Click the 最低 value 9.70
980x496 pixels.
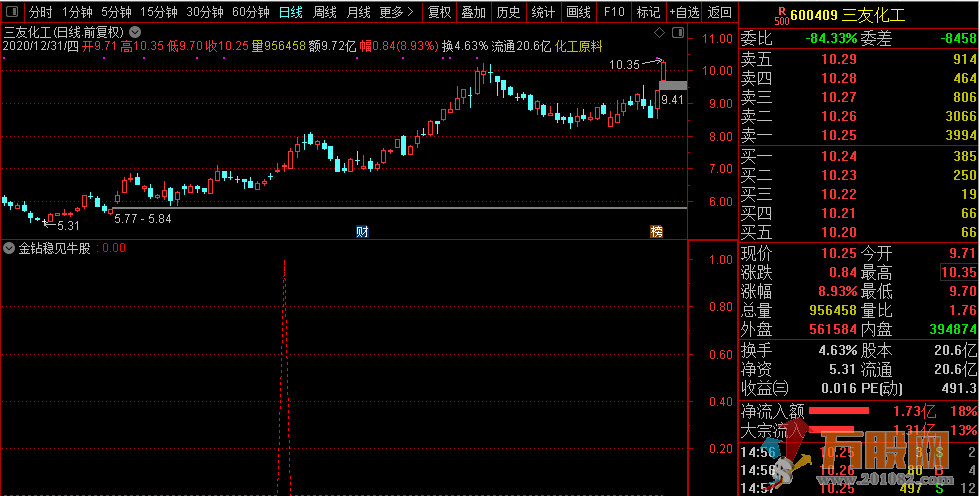tap(963, 290)
